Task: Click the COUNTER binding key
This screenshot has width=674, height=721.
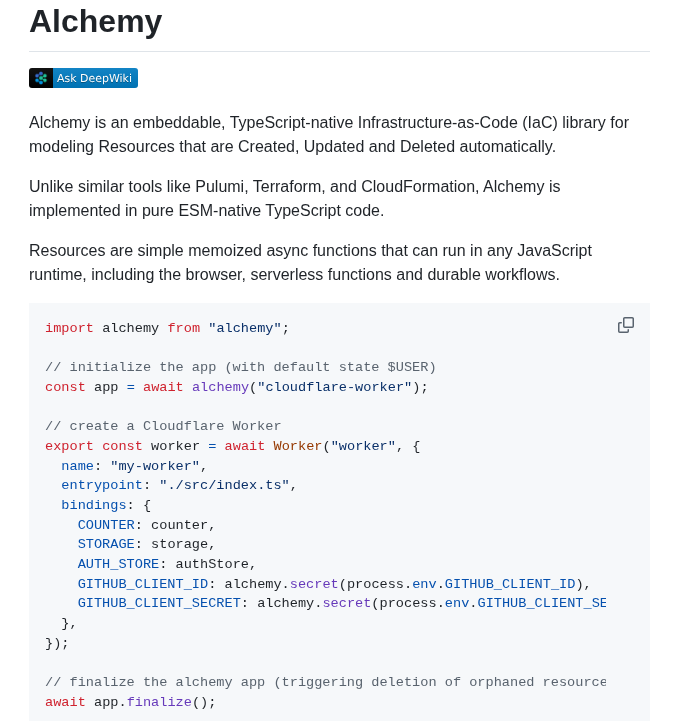Action: [106, 525]
